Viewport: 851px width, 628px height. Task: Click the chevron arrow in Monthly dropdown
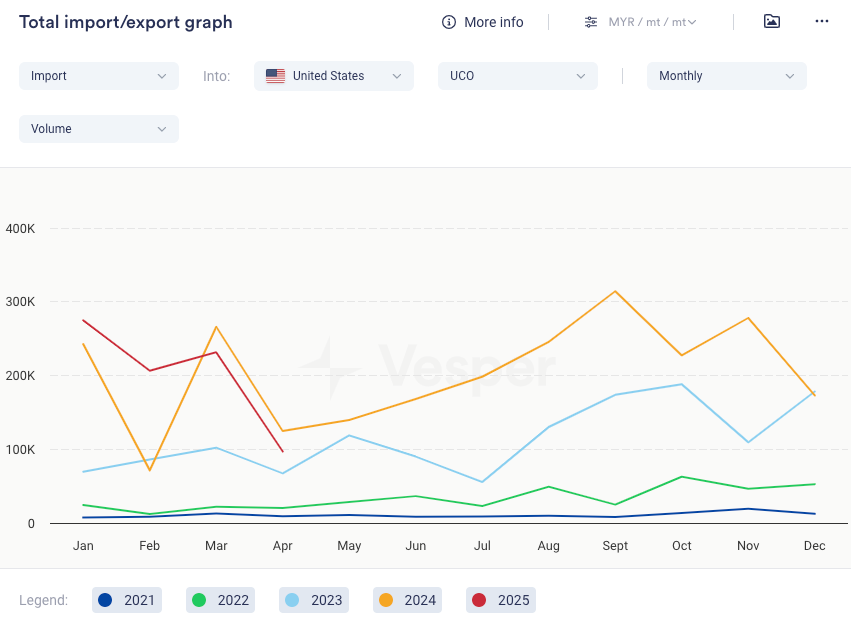pyautogui.click(x=790, y=76)
